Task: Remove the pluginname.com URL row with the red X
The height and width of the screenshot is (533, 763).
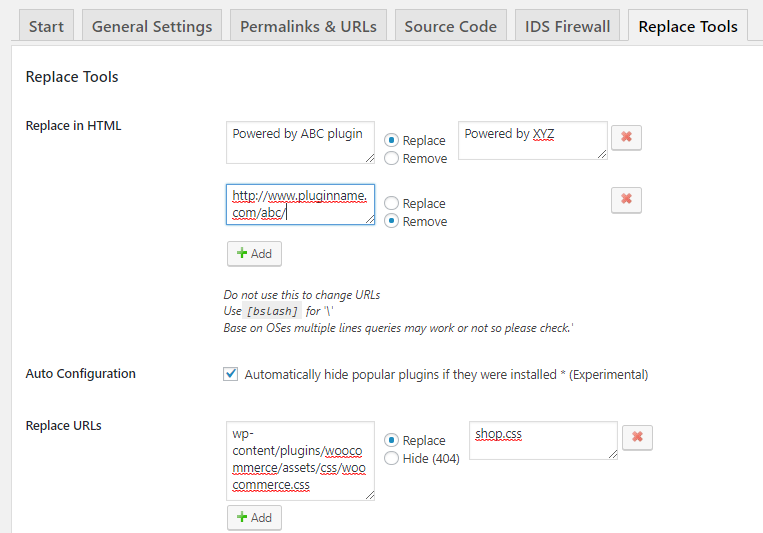Action: [x=626, y=200]
